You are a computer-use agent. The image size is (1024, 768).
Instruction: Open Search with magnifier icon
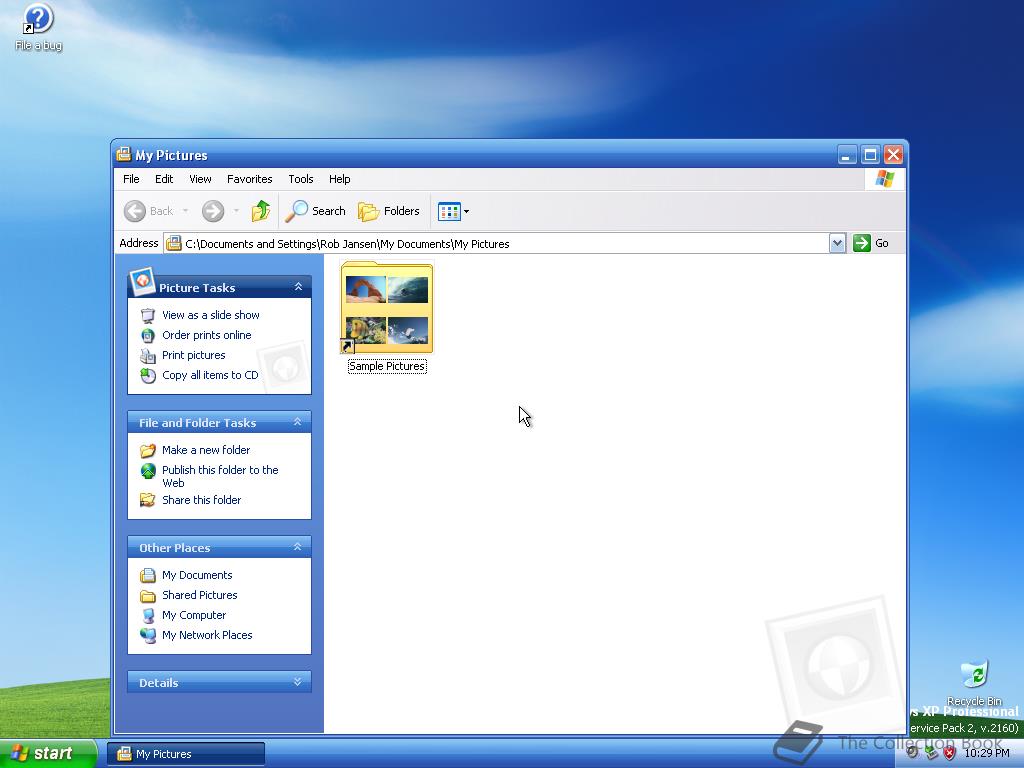tap(296, 211)
